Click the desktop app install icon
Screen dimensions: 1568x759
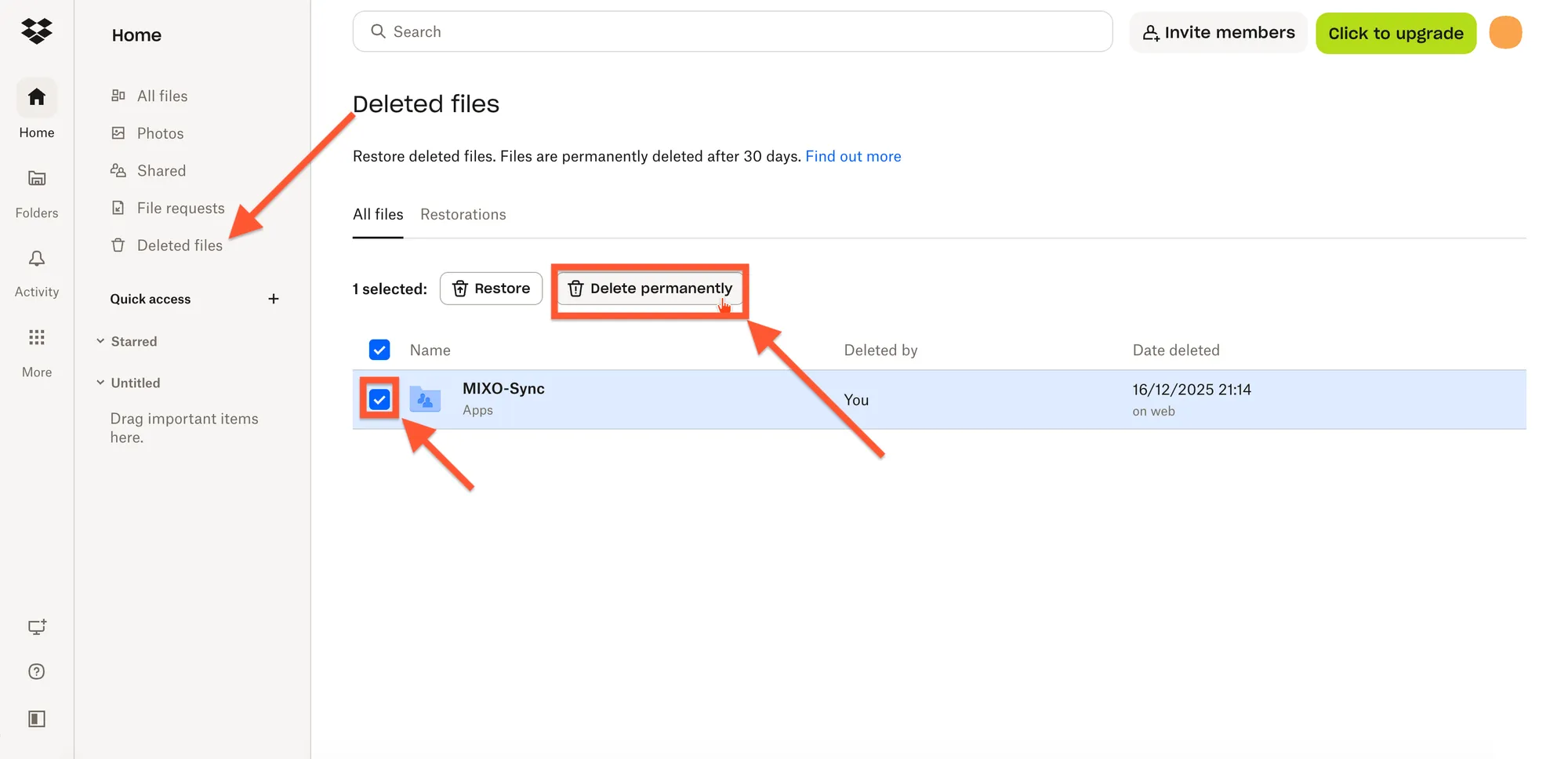36,626
